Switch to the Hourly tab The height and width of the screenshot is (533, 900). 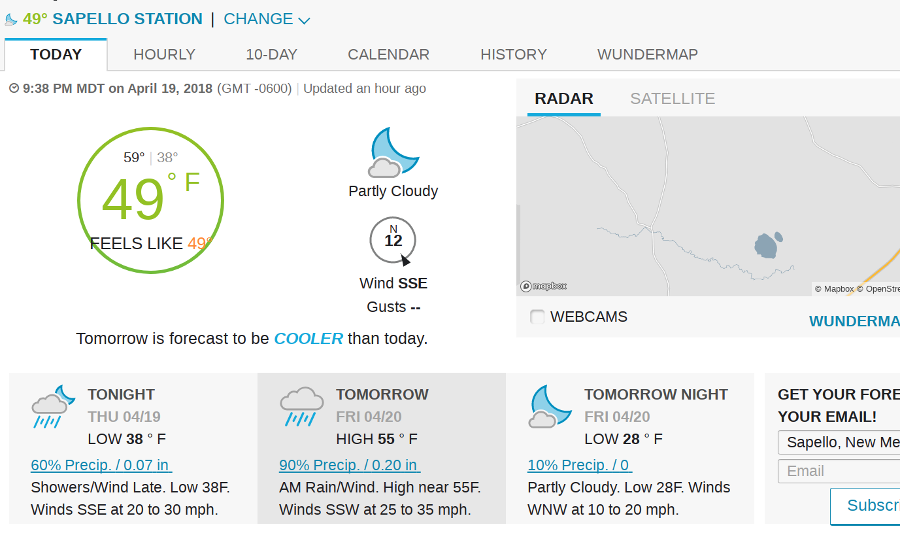[164, 54]
